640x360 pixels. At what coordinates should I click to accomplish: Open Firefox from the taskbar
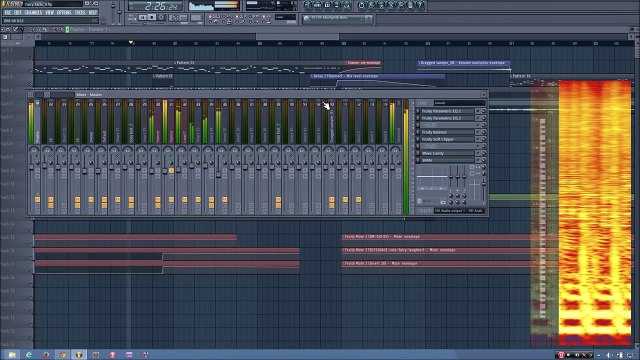tap(45, 355)
